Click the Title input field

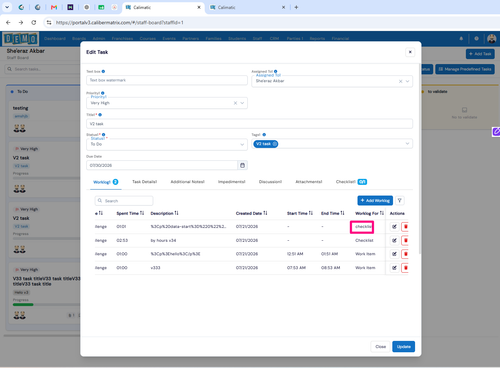coord(249,124)
